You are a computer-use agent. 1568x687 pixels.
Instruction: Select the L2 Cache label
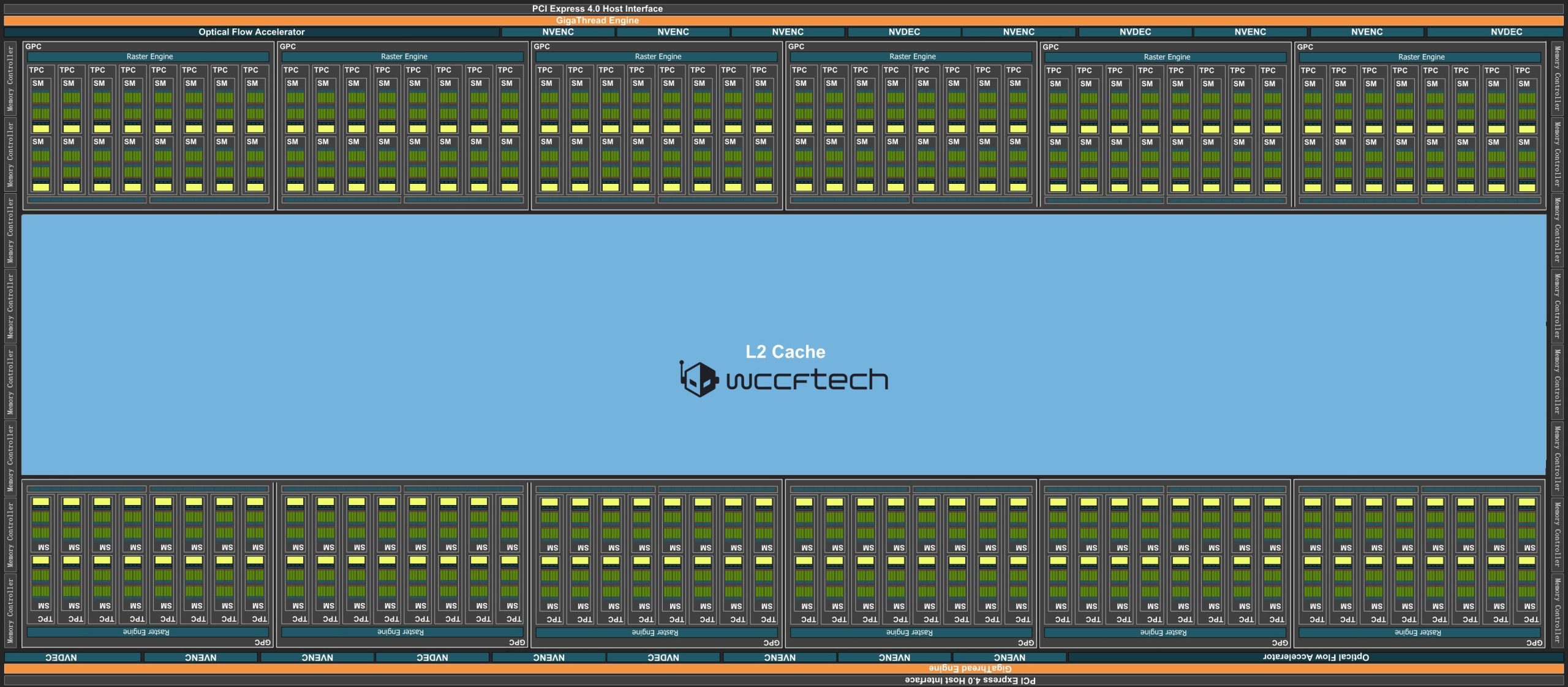coord(785,352)
